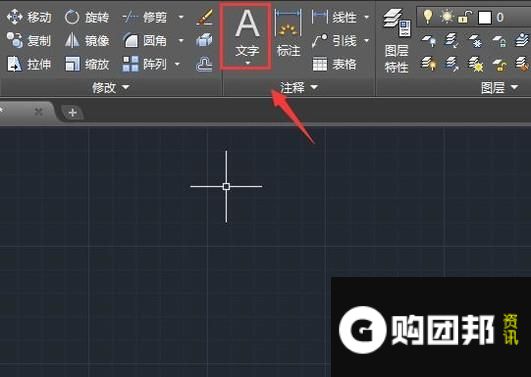This screenshot has width=531, height=377.
Task: Select the Mirror (镜像) tool
Action: pyautogui.click(x=87, y=41)
